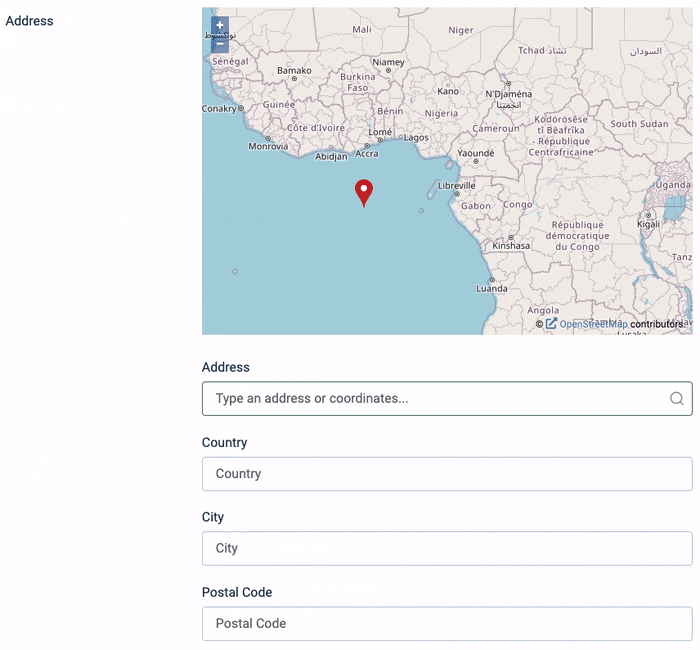This screenshot has width=700, height=650.
Task: Click the Monrovia label on the map
Action: coord(268,146)
